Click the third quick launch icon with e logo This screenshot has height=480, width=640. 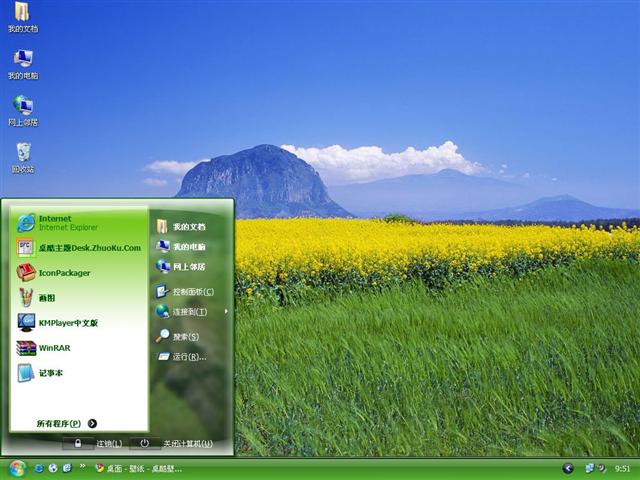[67, 468]
